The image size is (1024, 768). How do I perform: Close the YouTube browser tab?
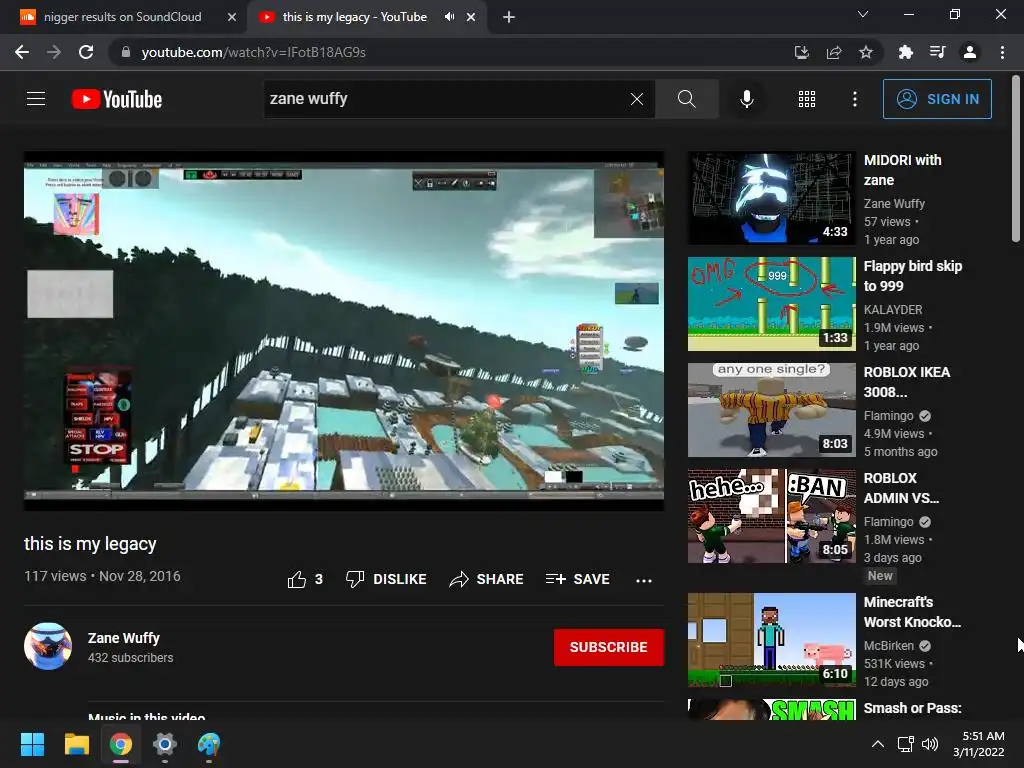[471, 18]
